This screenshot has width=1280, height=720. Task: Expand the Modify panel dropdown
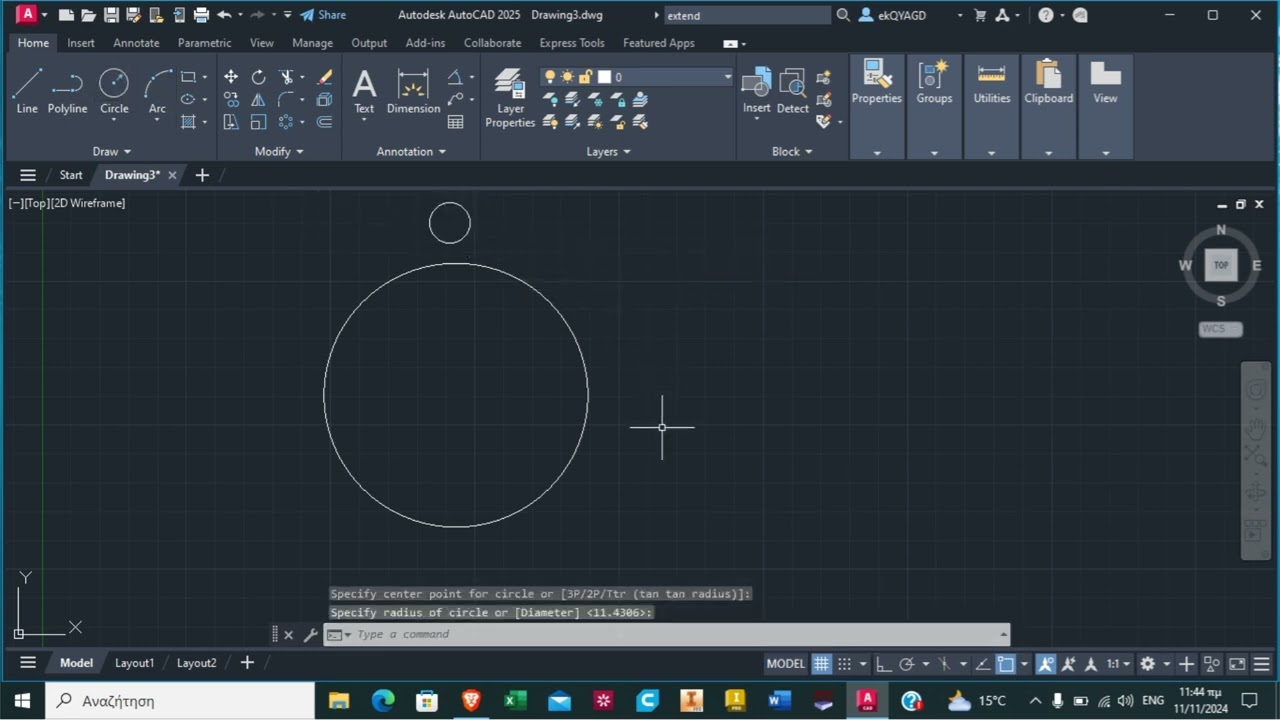coord(279,152)
